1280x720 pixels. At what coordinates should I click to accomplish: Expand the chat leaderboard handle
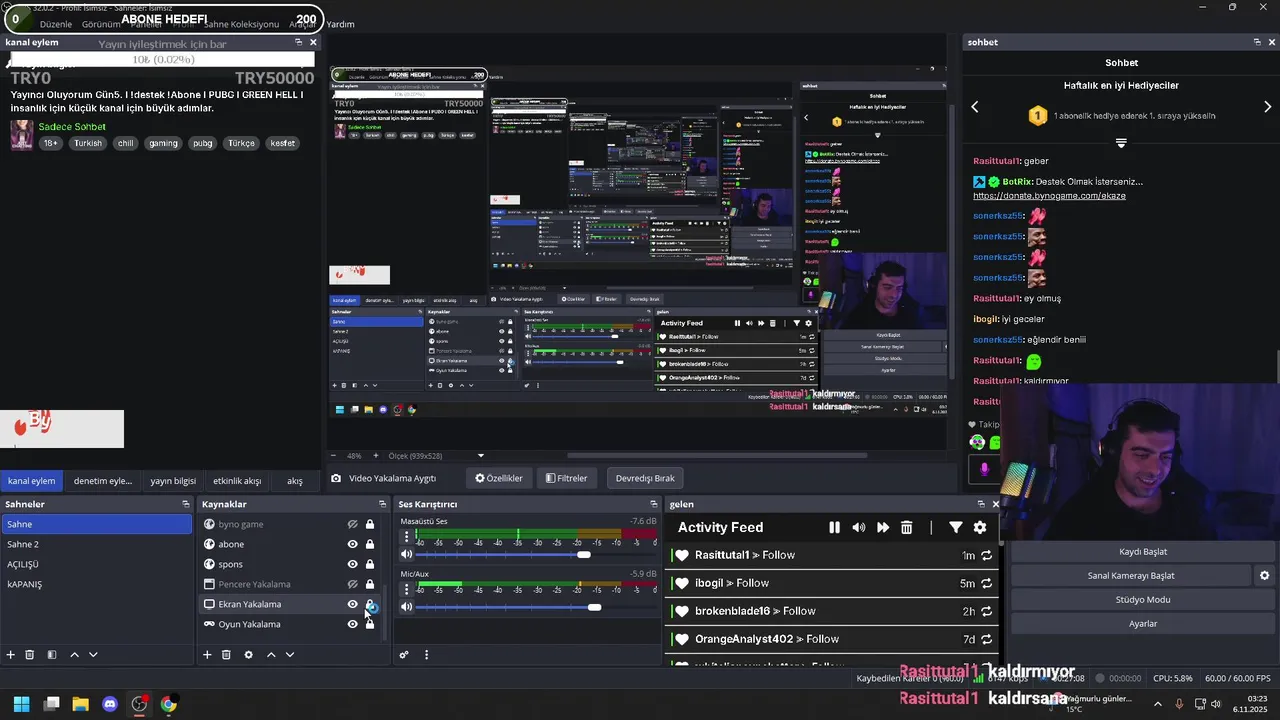point(1121,144)
